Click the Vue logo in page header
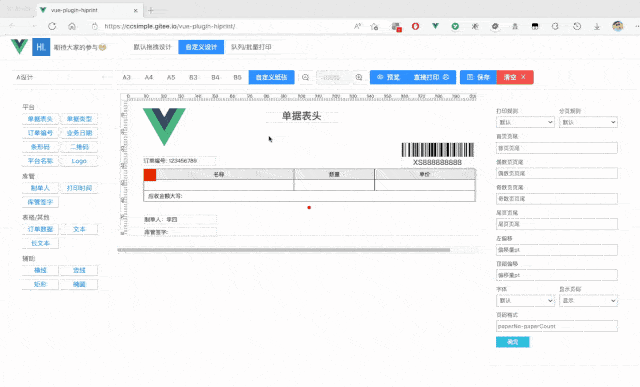Image resolution: width=640 pixels, height=387 pixels. pyautogui.click(x=19, y=47)
